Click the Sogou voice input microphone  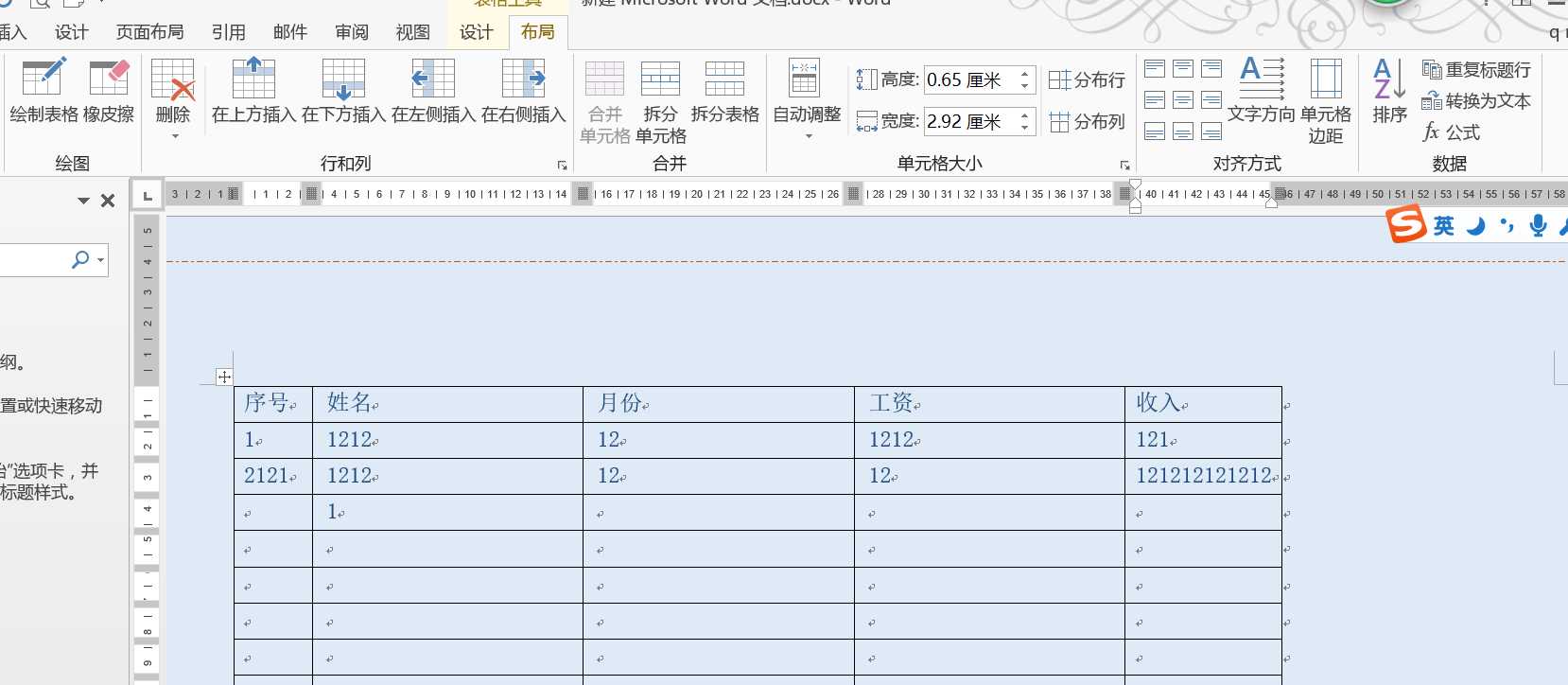click(1539, 225)
